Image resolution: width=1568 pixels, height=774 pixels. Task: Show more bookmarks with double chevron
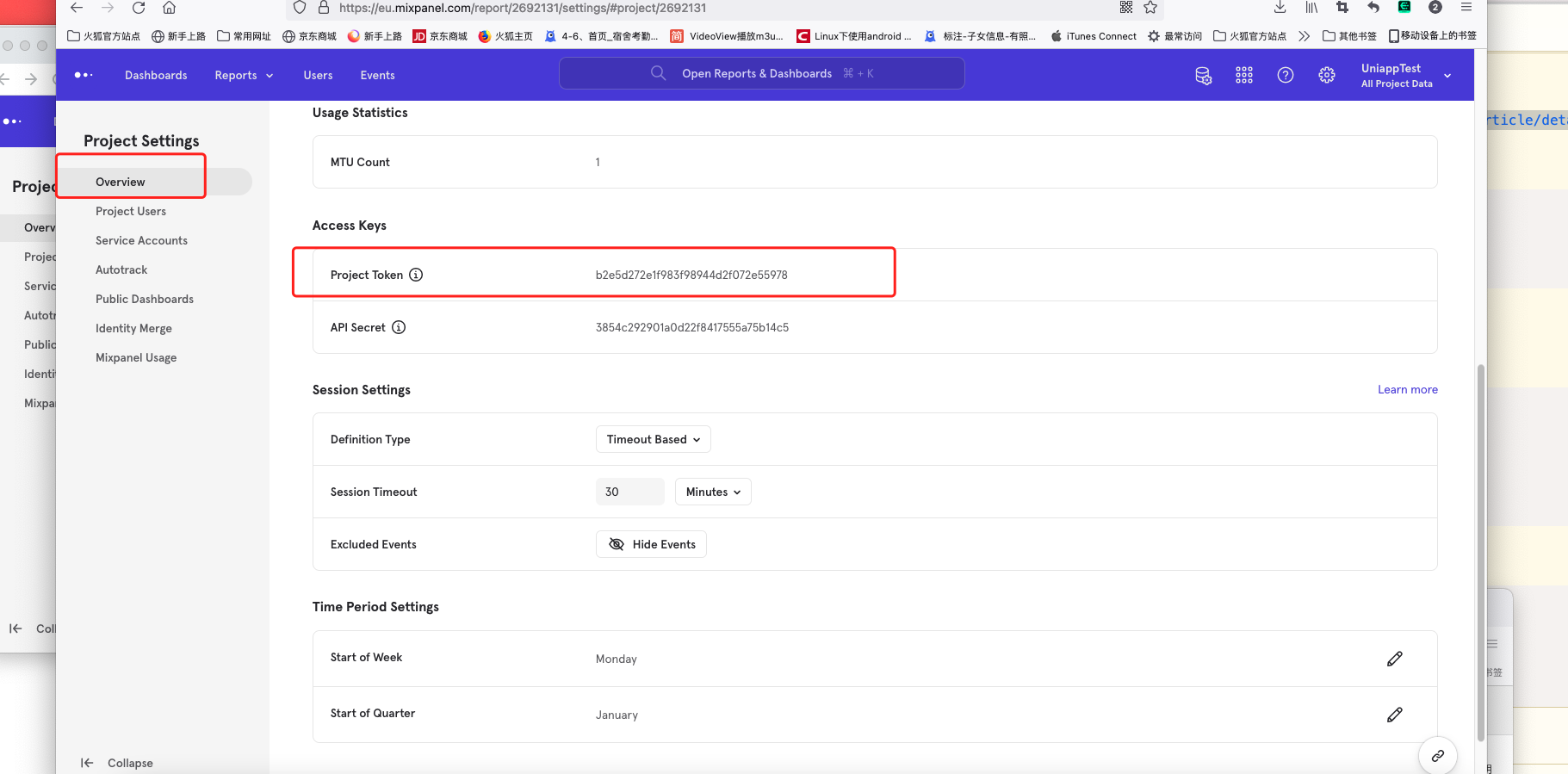pos(1305,36)
